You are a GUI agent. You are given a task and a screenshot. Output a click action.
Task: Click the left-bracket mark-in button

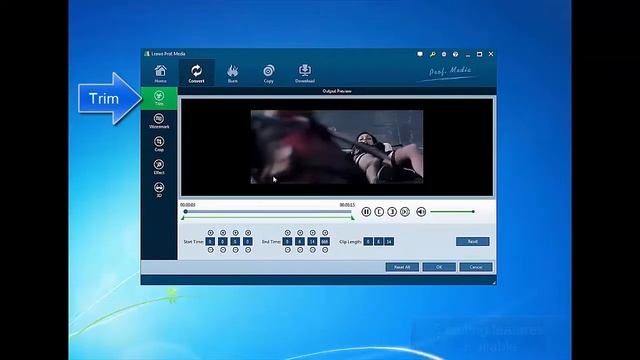coord(379,212)
